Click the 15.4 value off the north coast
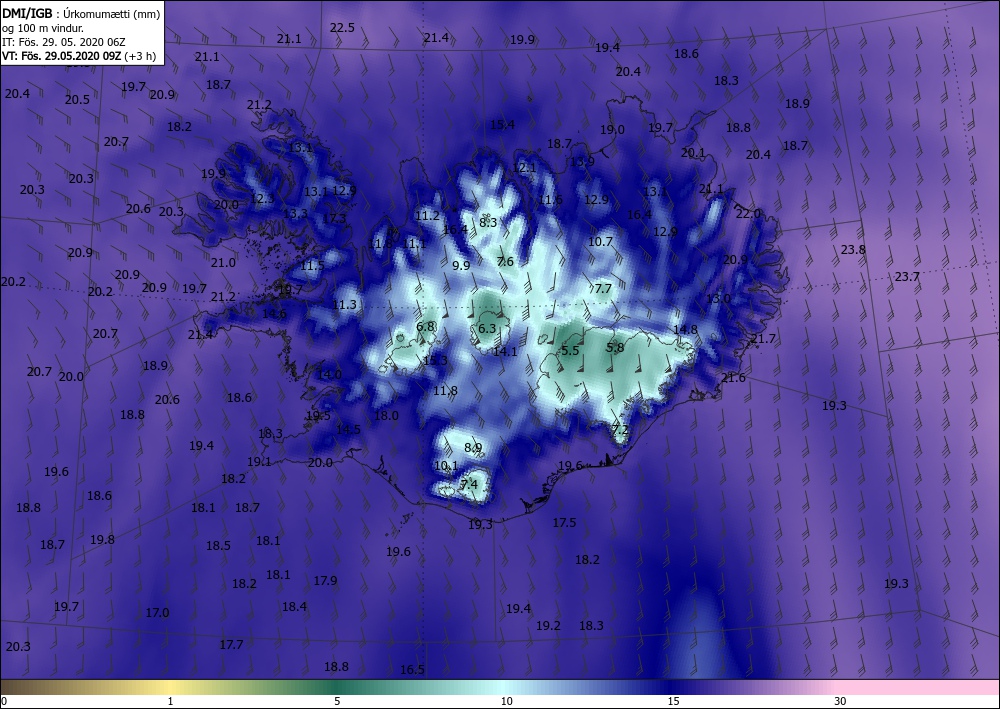 (x=502, y=124)
